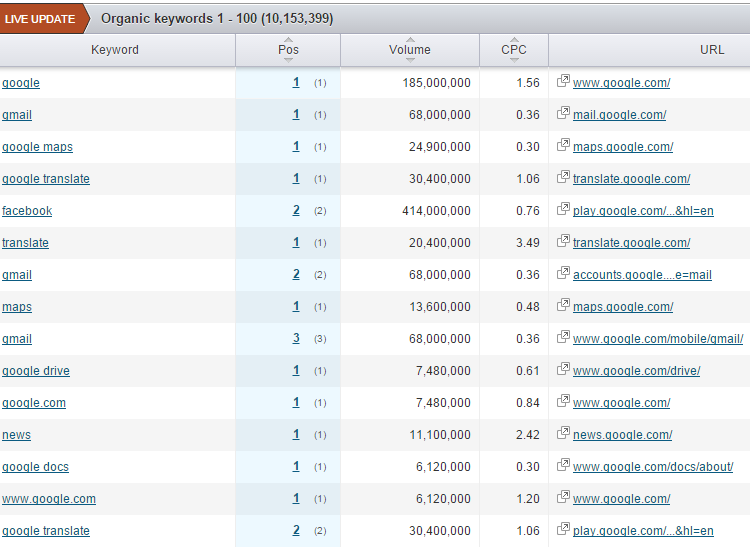
Task: Sort Volume column descending with down arrow
Action: (x=410, y=60)
